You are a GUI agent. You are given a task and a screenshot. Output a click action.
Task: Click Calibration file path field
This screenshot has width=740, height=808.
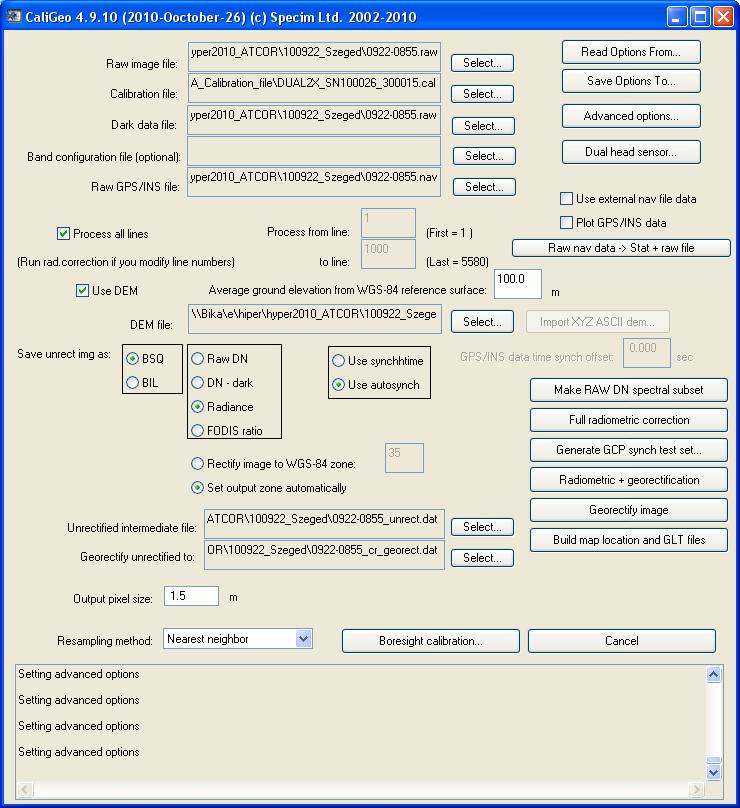[x=314, y=88]
